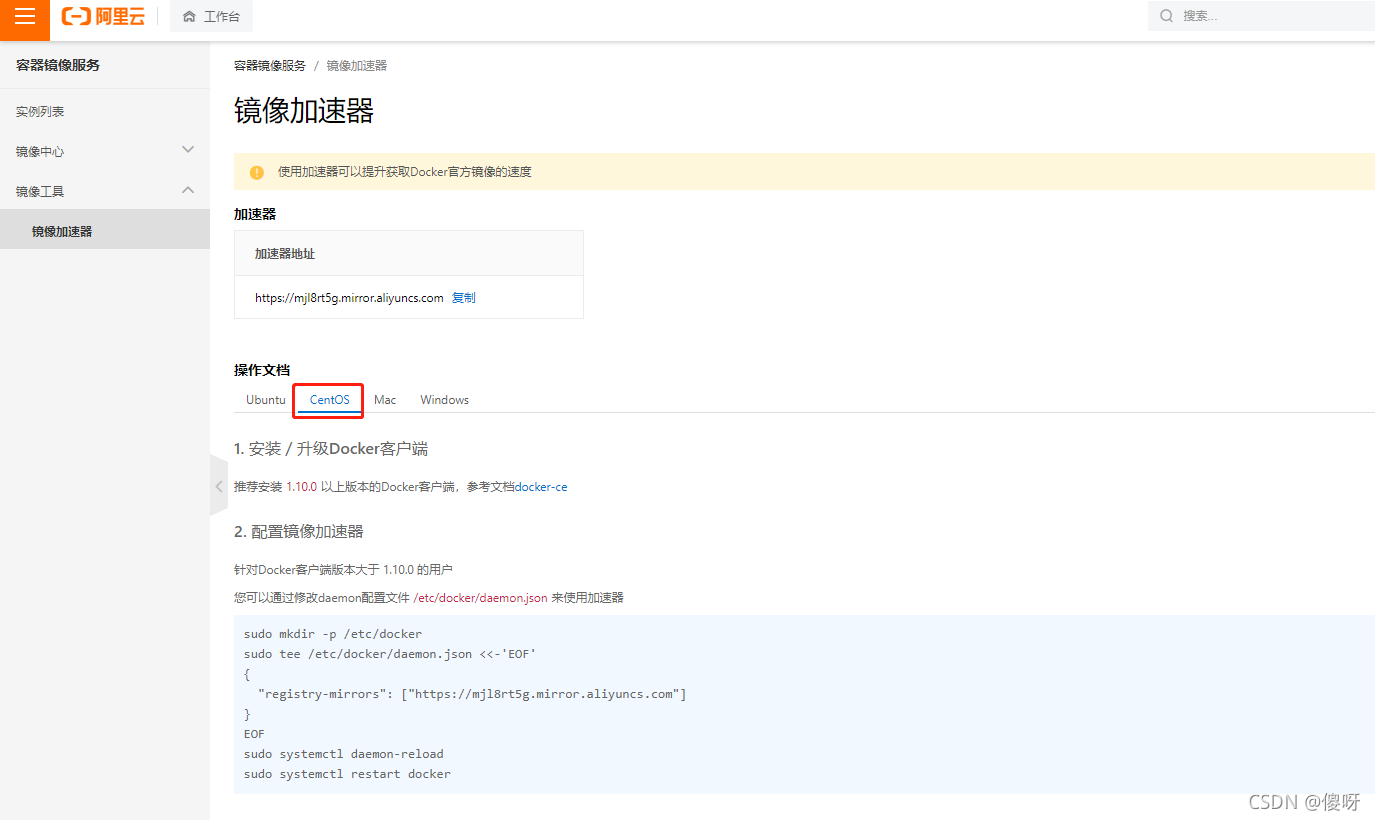The image size is (1375, 820).
Task: Click 镜像加速器 in the breadcrumb
Action: (x=357, y=66)
